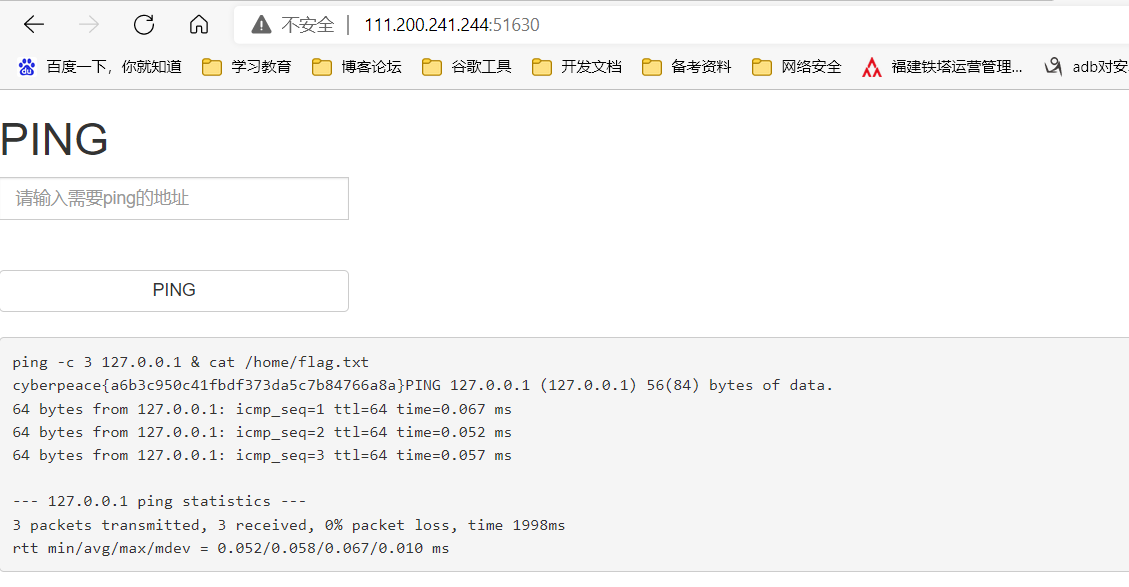Click the 网络安全 folder icon
Image resolution: width=1129 pixels, height=587 pixels.
coord(762,68)
